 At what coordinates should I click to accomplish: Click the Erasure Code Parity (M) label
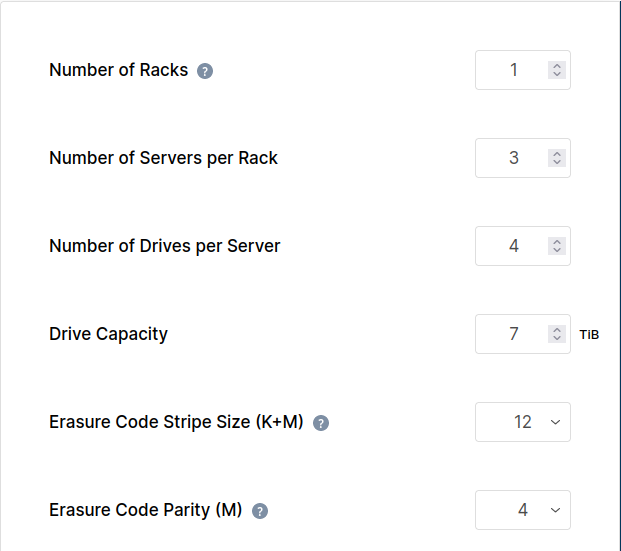146,510
